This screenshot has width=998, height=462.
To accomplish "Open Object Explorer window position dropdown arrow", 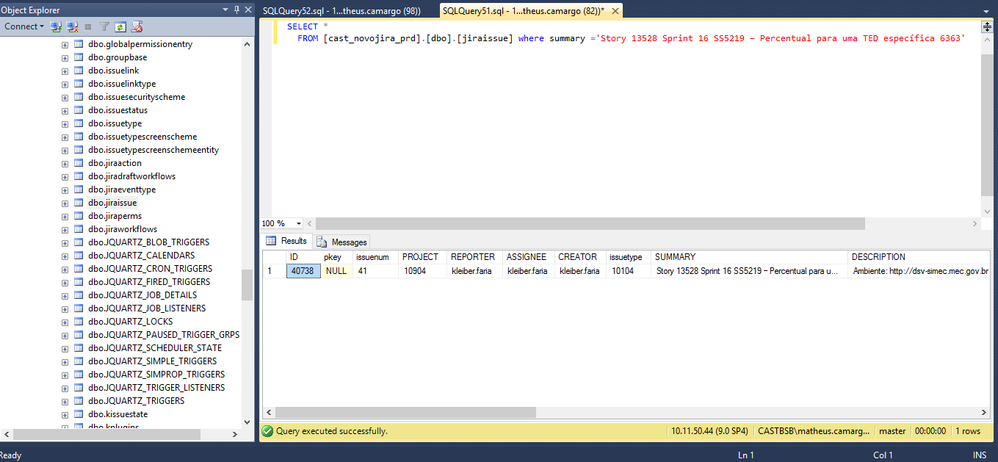I will [225, 10].
